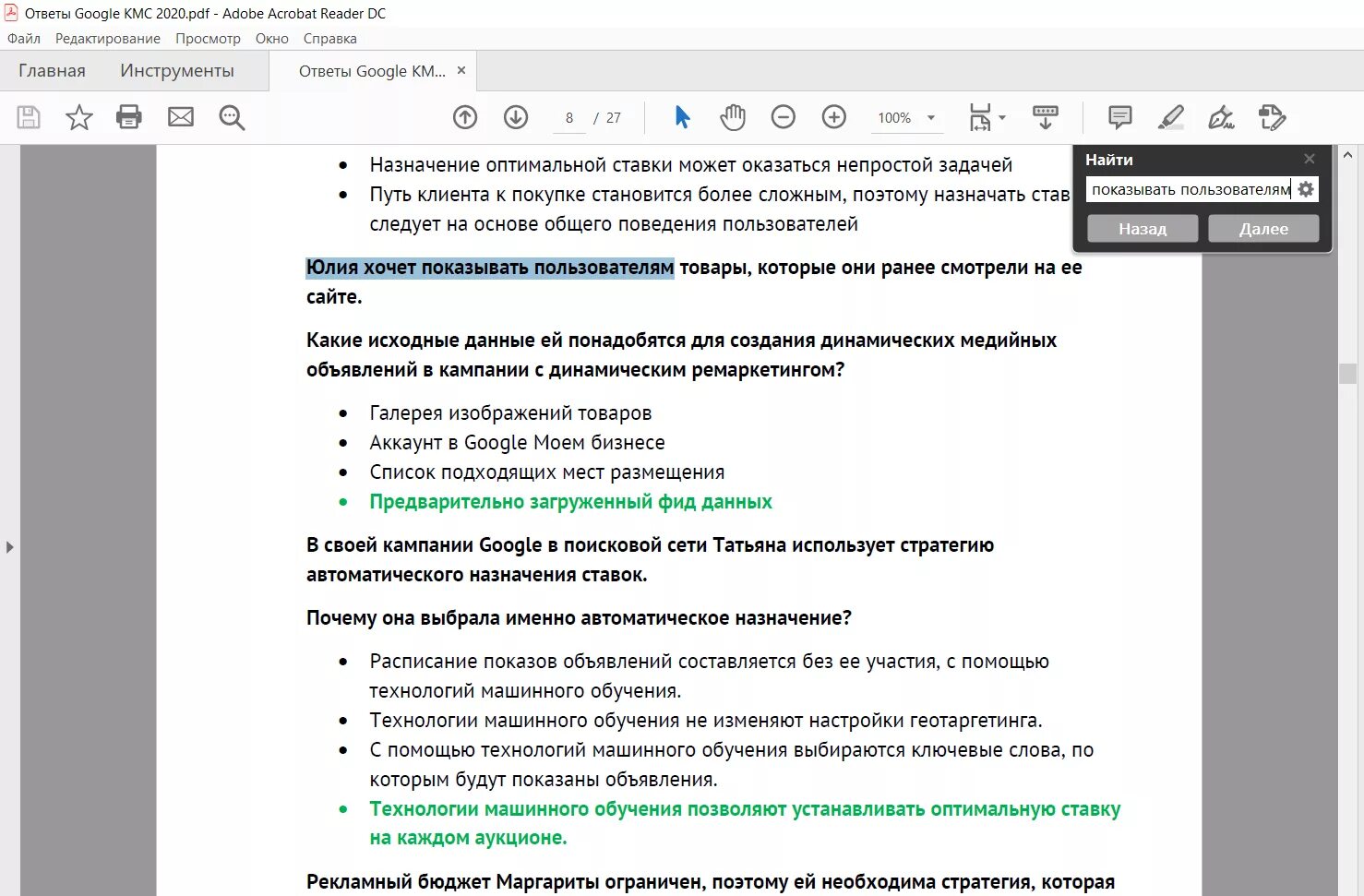Add file to starred with star icon
The image size is (1364, 896).
pyautogui.click(x=79, y=117)
